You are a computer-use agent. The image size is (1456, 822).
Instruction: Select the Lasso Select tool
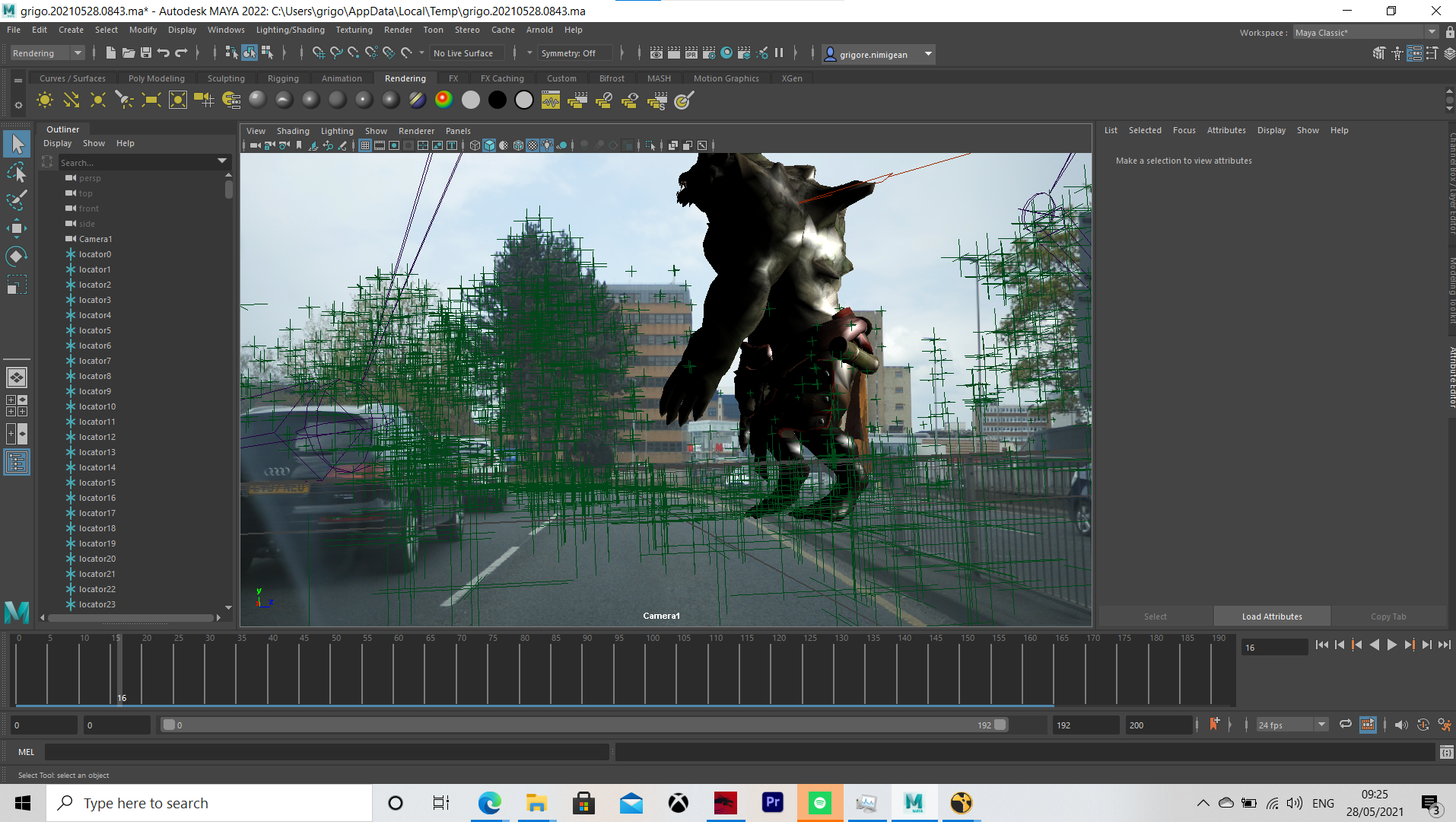pos(17,173)
